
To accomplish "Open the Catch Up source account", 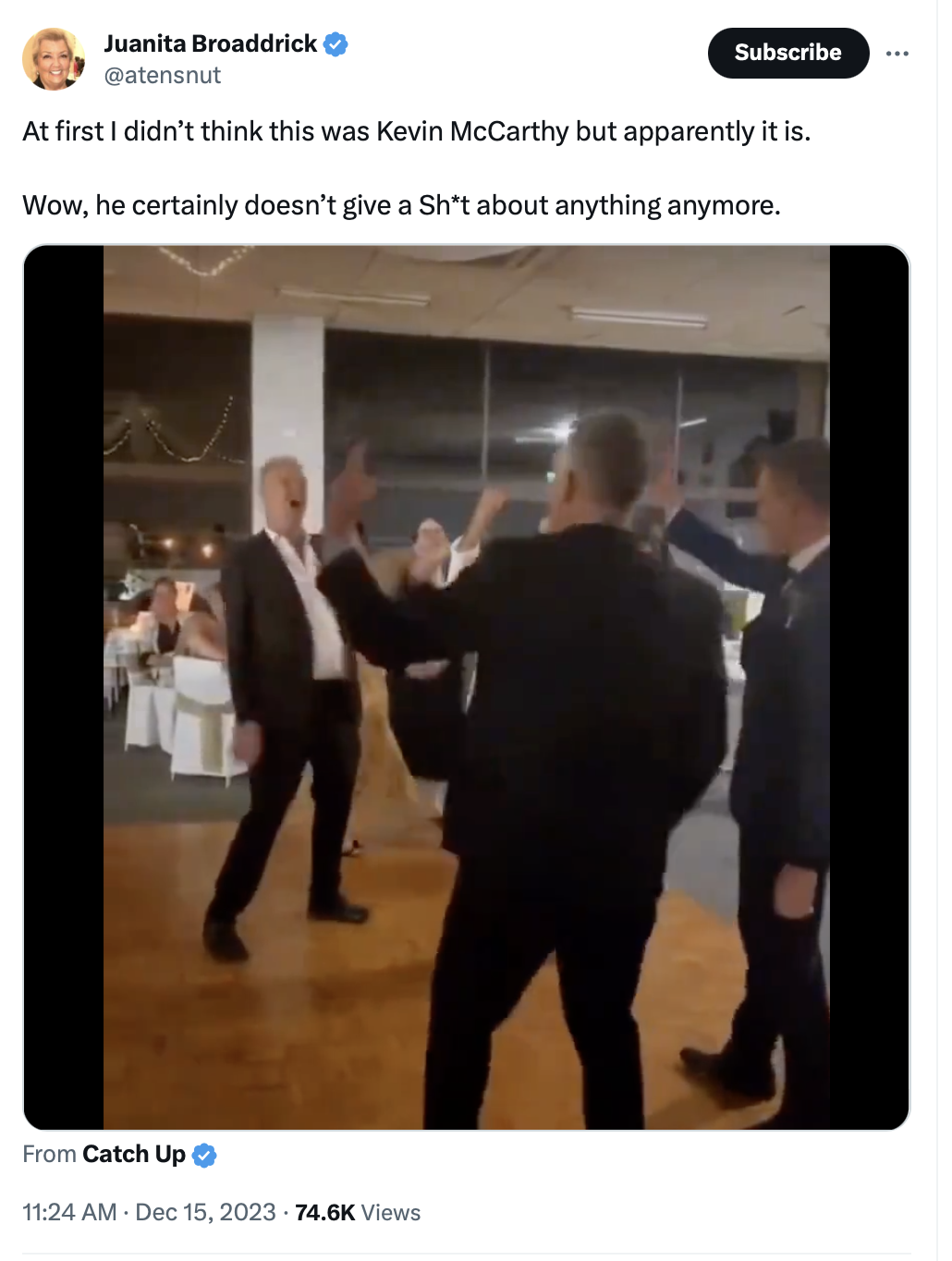I will pyautogui.click(x=134, y=1154).
